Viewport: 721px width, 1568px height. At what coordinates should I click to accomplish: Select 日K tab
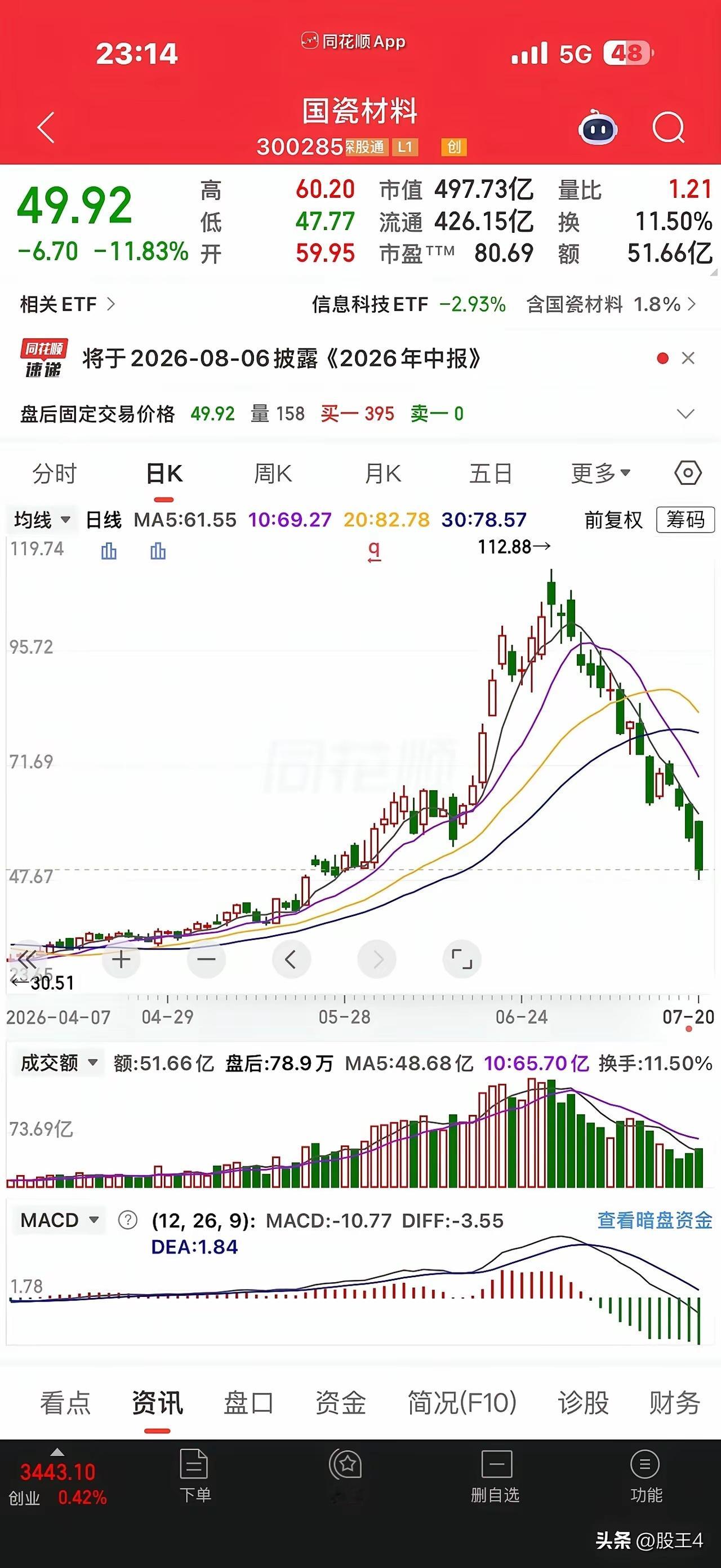tap(164, 473)
